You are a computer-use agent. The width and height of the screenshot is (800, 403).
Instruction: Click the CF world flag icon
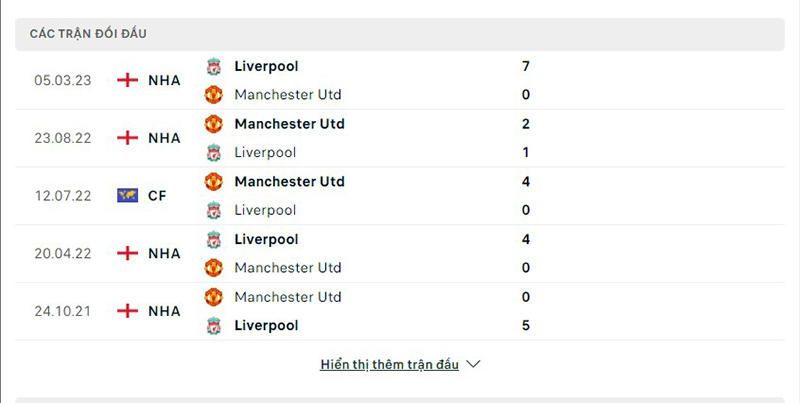pyautogui.click(x=127, y=196)
